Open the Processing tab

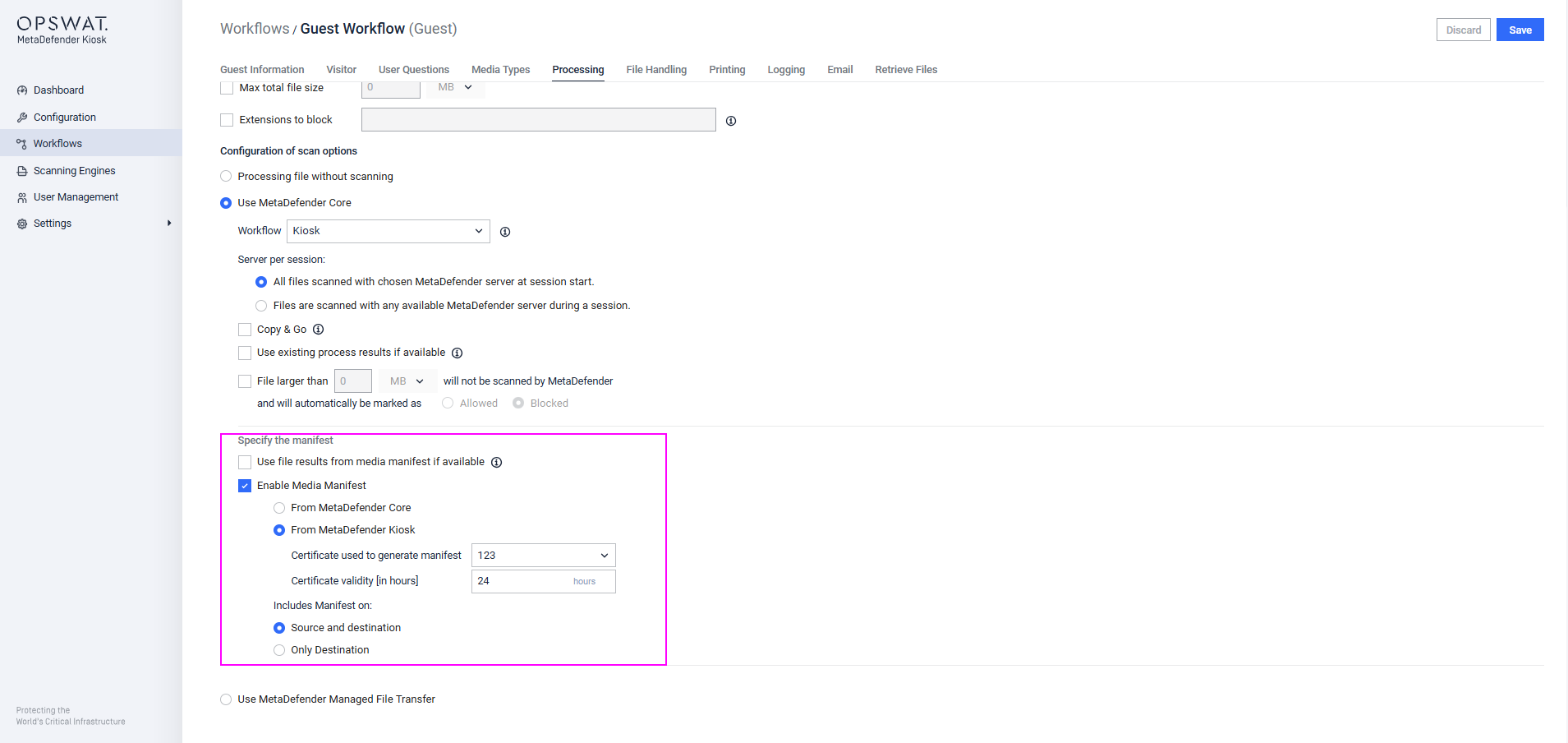(x=578, y=70)
